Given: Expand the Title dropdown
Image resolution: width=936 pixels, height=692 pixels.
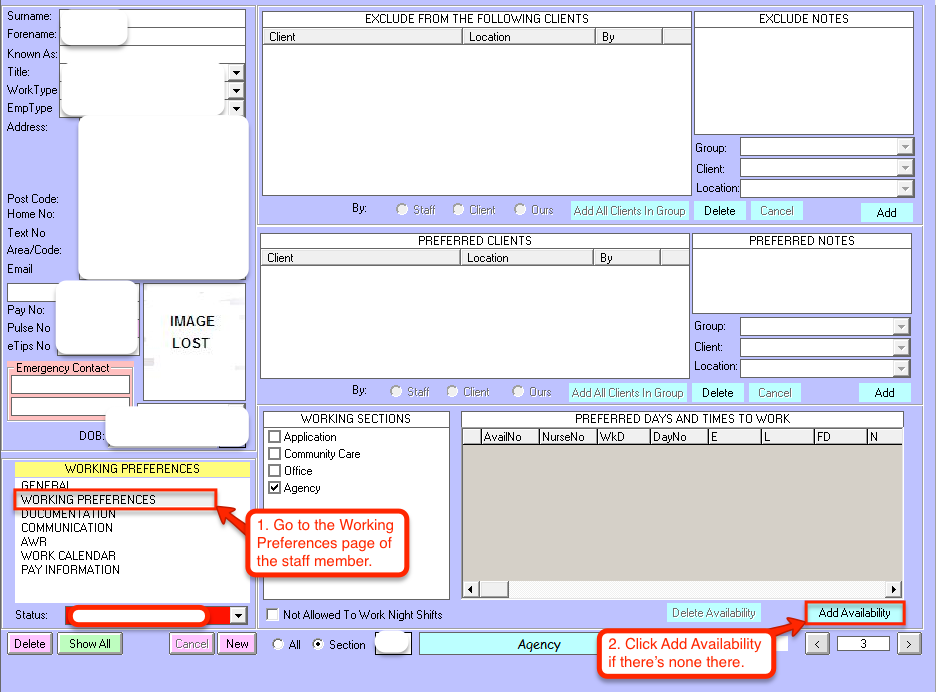Looking at the screenshot, I should [x=236, y=72].
